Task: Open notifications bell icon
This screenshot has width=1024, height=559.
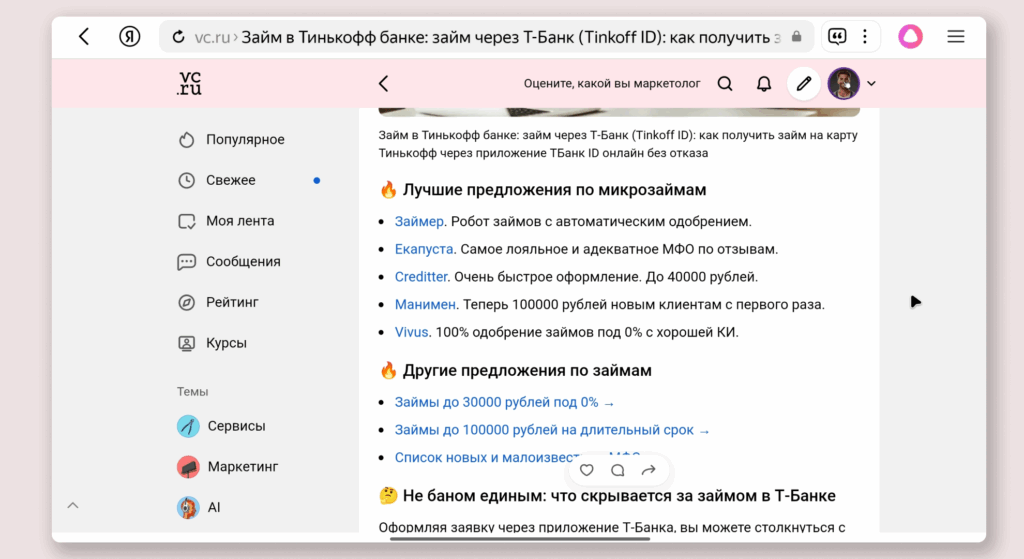Action: coord(764,84)
